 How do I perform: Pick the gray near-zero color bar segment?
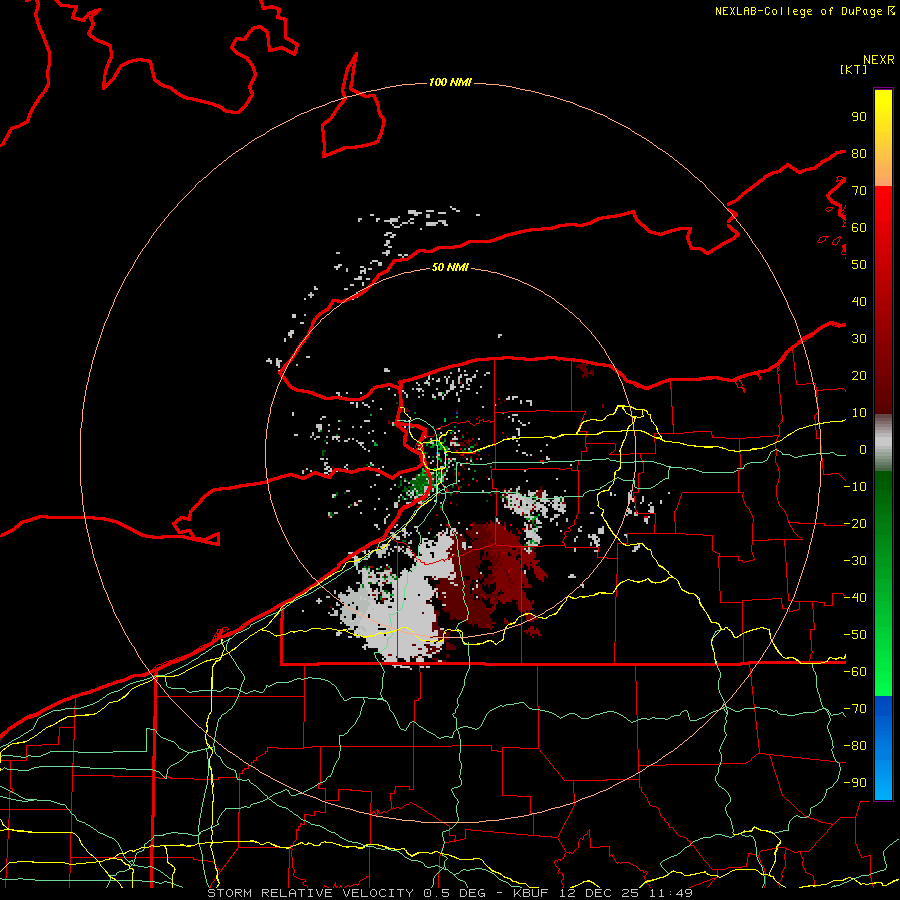(883, 443)
